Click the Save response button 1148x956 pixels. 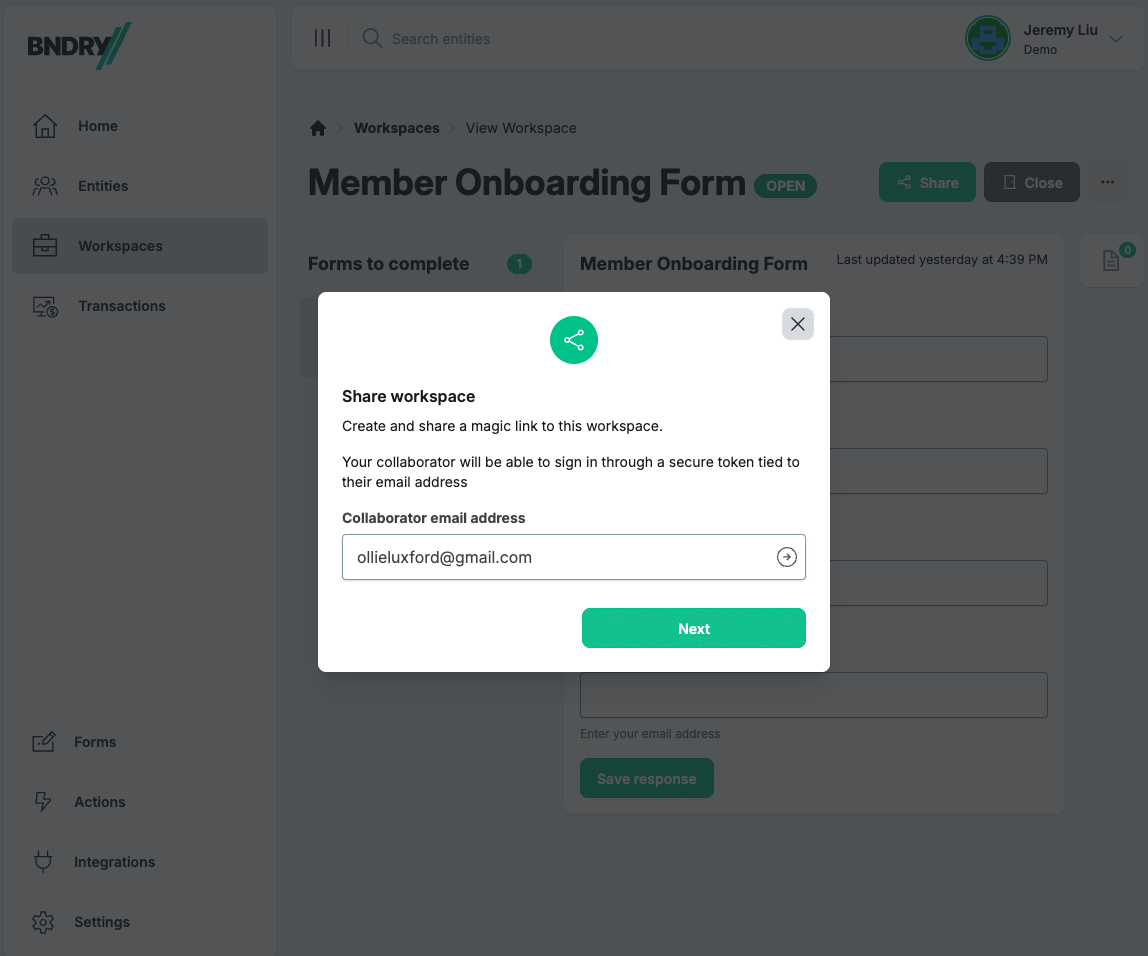(647, 779)
